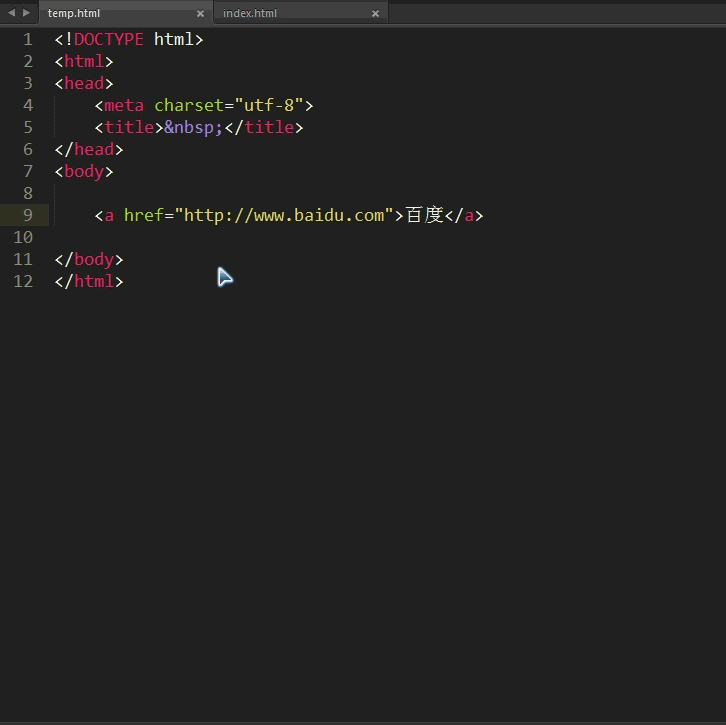Screen dimensions: 726x725
Task: Click the "utf-8" string value
Action: click(x=269, y=106)
